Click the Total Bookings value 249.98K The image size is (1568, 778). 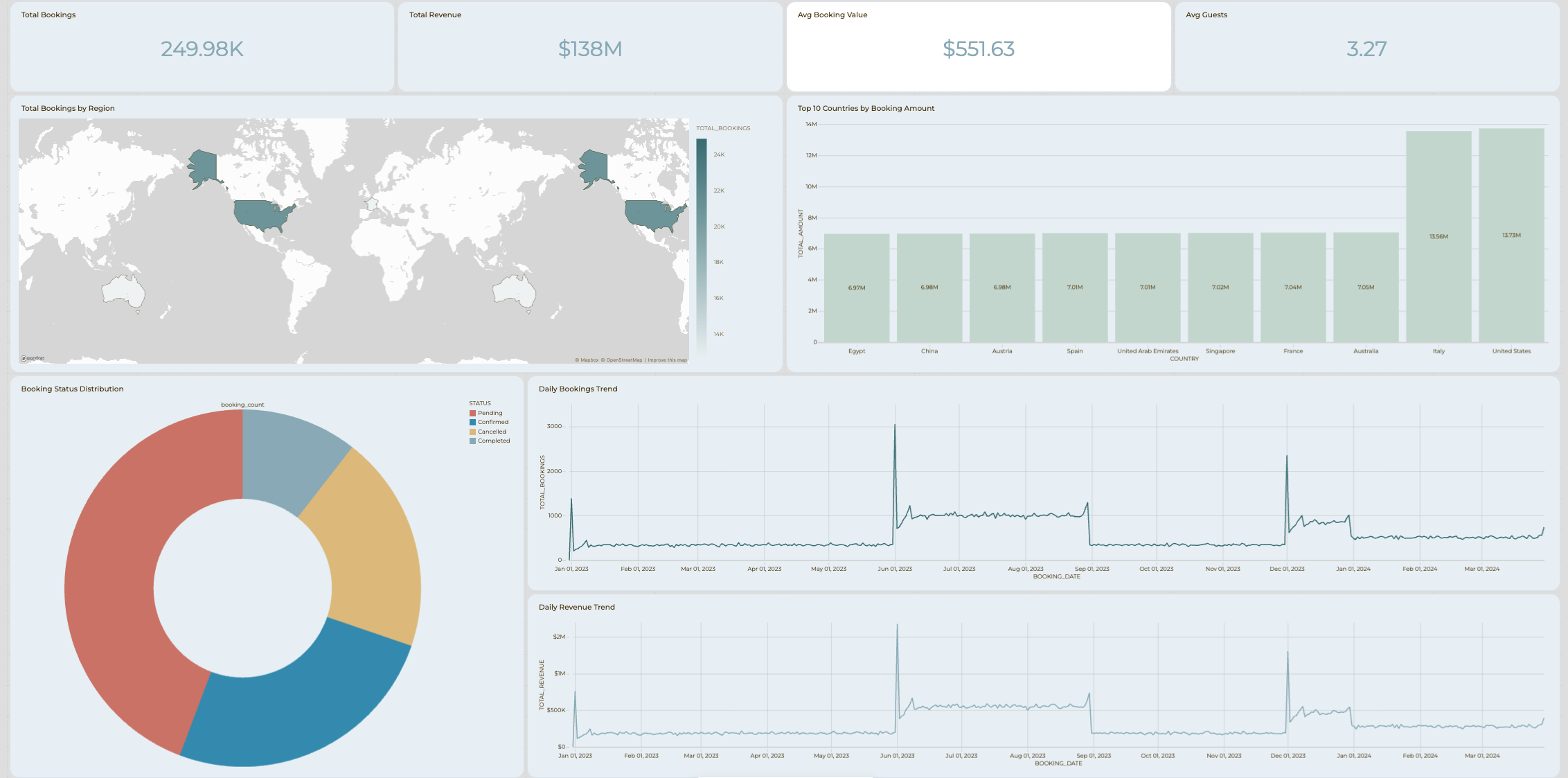point(202,48)
